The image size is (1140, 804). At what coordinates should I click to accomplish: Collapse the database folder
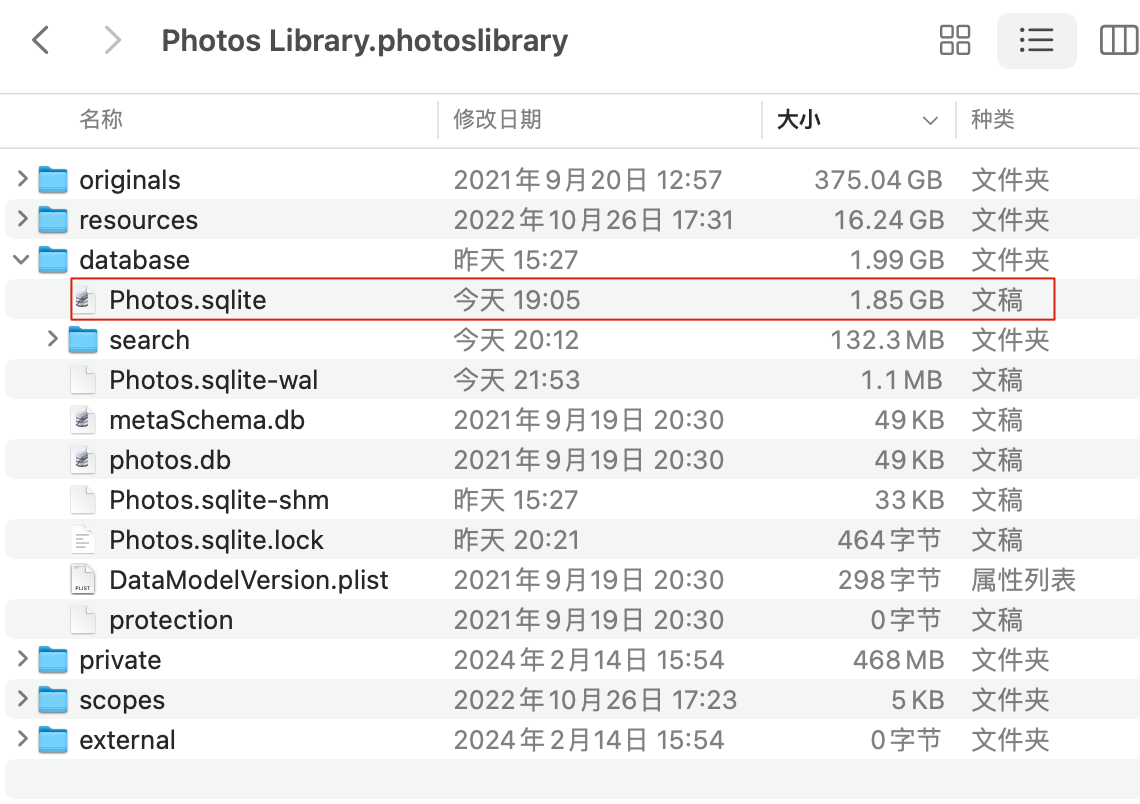pos(22,260)
